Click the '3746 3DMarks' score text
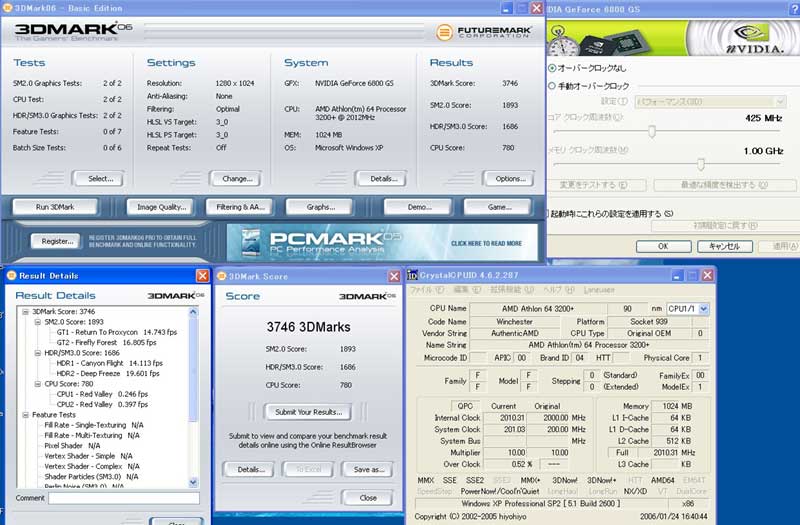 coord(308,327)
